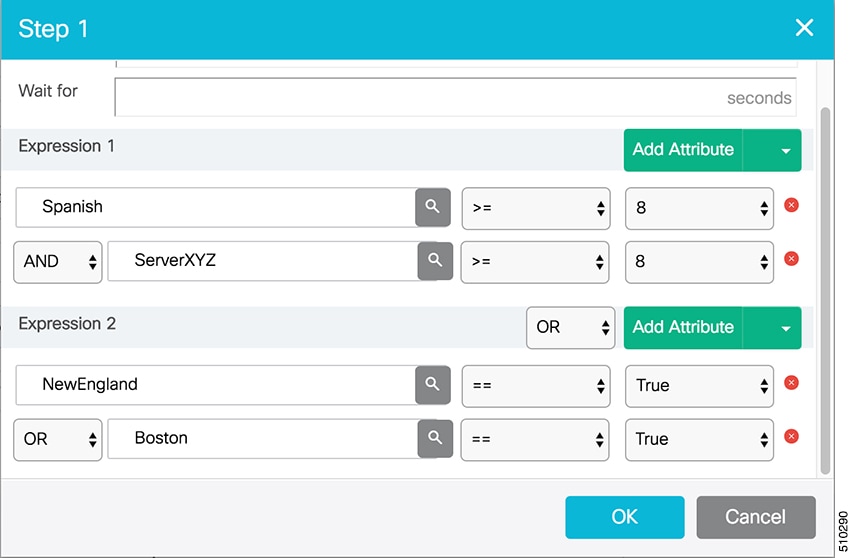Click the Wait for seconds field
The width and height of the screenshot is (850, 558).
(455, 97)
